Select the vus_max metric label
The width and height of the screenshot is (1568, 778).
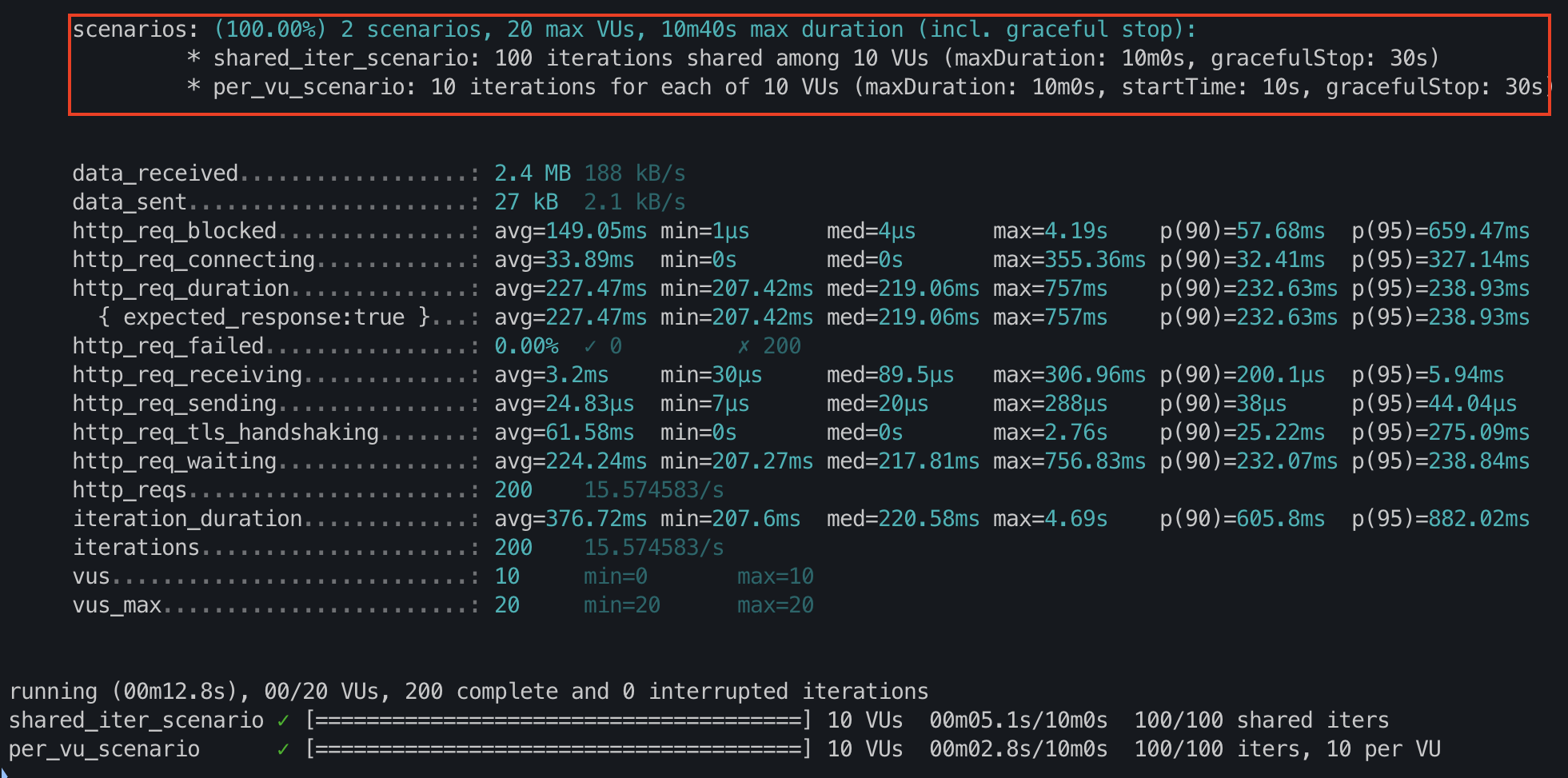coord(117,605)
